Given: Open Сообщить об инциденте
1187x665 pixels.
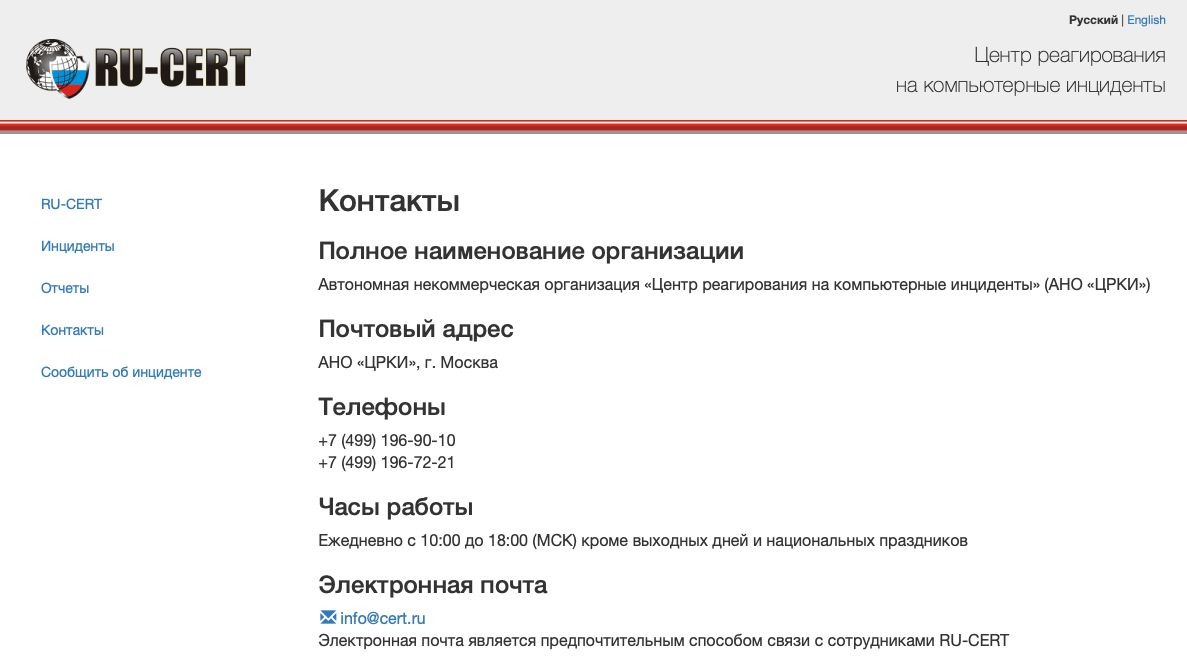Looking at the screenshot, I should tap(120, 372).
